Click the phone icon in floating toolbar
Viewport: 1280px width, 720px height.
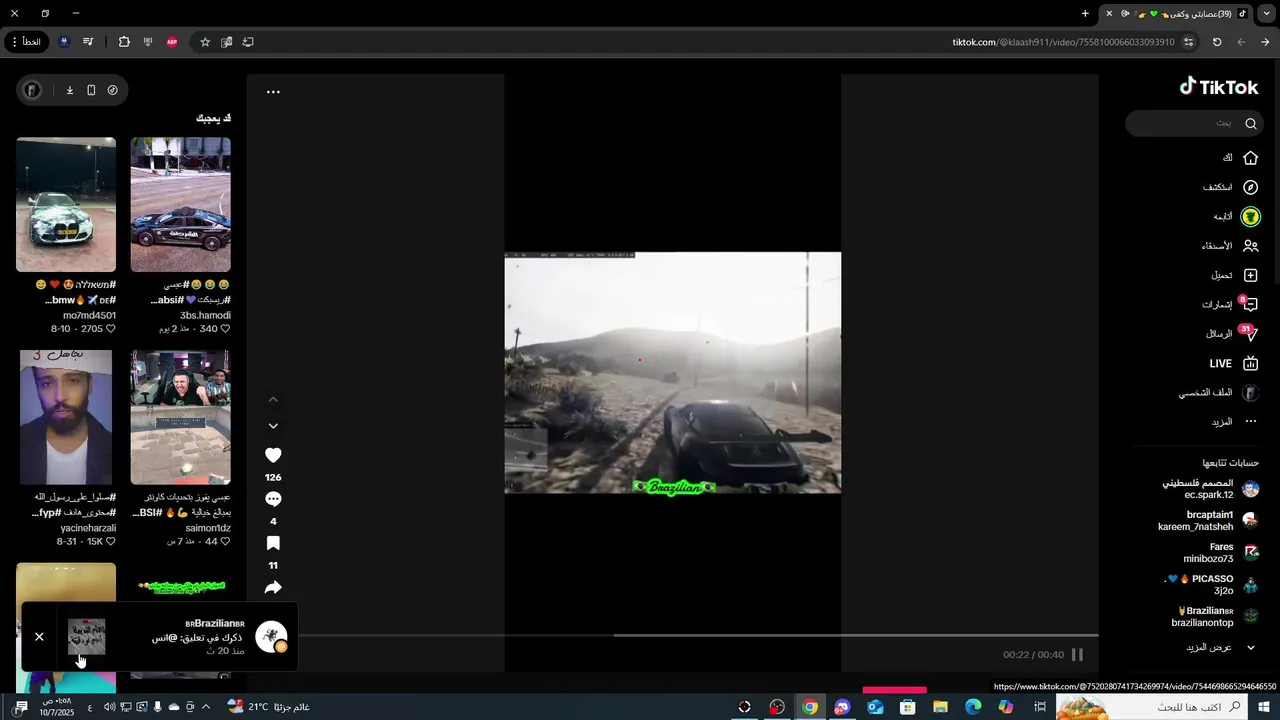point(91,90)
